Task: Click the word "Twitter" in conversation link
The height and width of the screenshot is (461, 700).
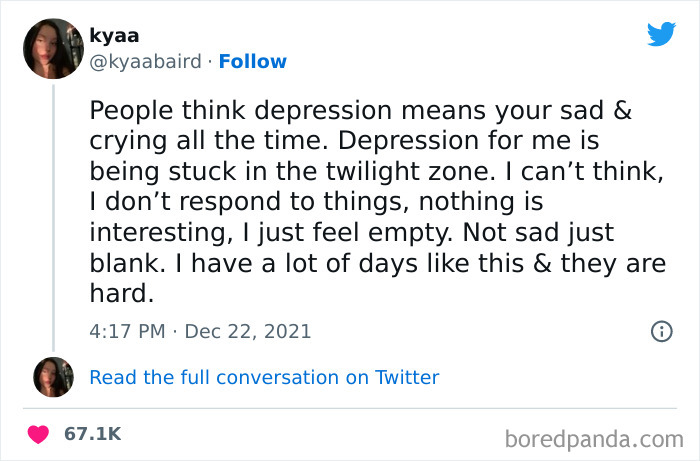Action: click(404, 377)
